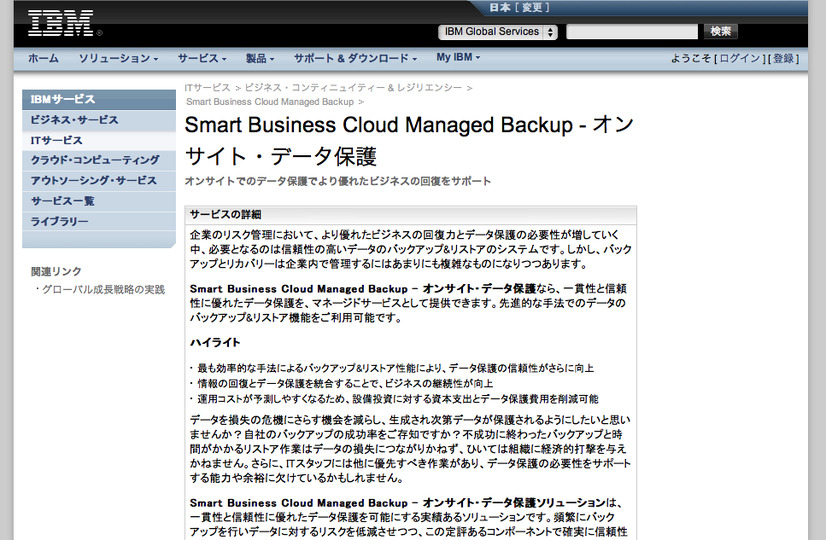Open アウトソーシング・サービス sidebar item

tap(99, 181)
